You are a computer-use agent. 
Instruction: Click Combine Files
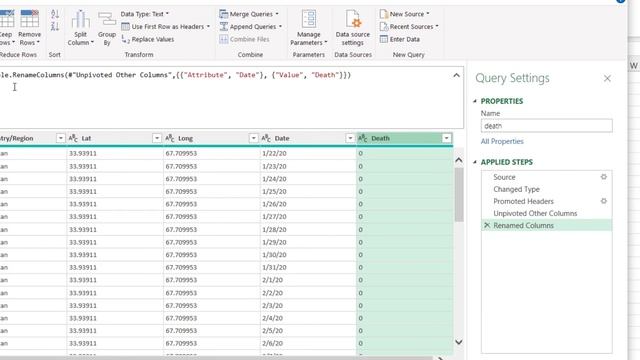click(244, 39)
